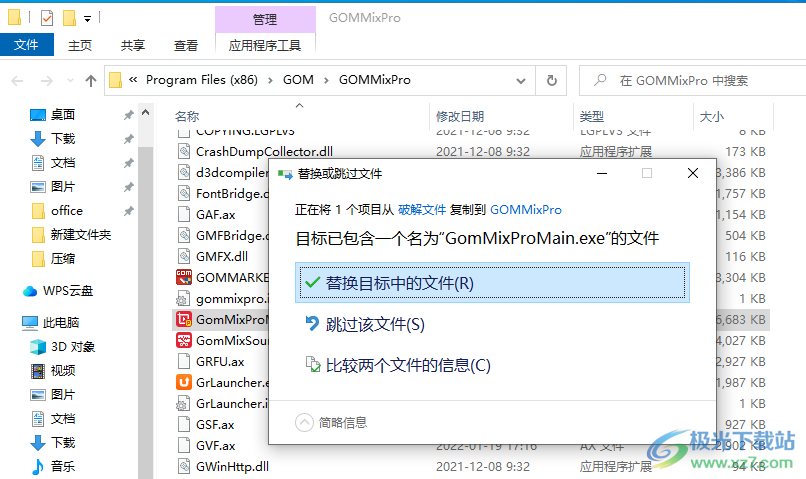Select CrashDumpCollector.dll file

click(264, 152)
